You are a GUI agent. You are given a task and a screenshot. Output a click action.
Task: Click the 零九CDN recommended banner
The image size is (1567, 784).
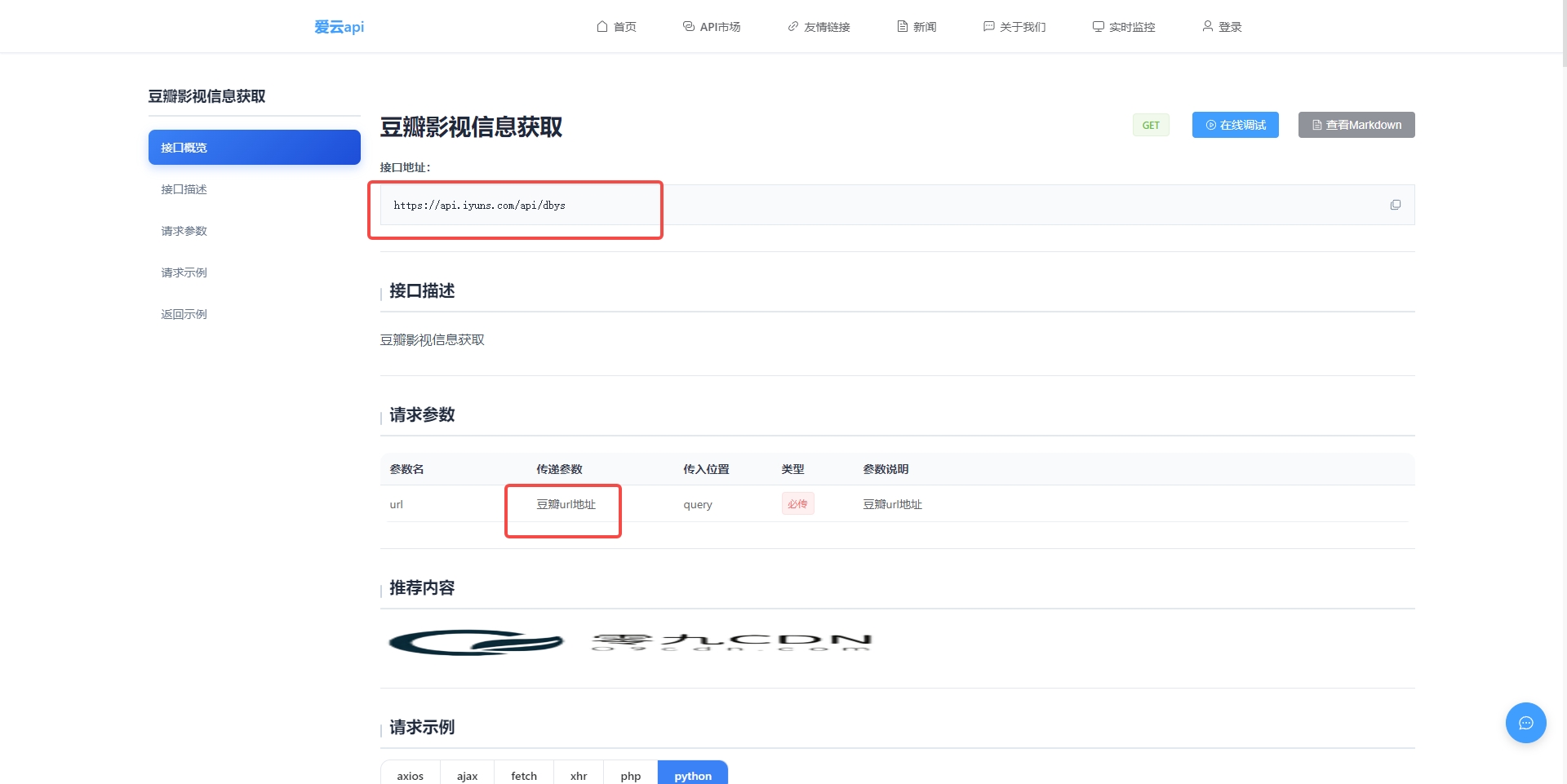pos(630,643)
